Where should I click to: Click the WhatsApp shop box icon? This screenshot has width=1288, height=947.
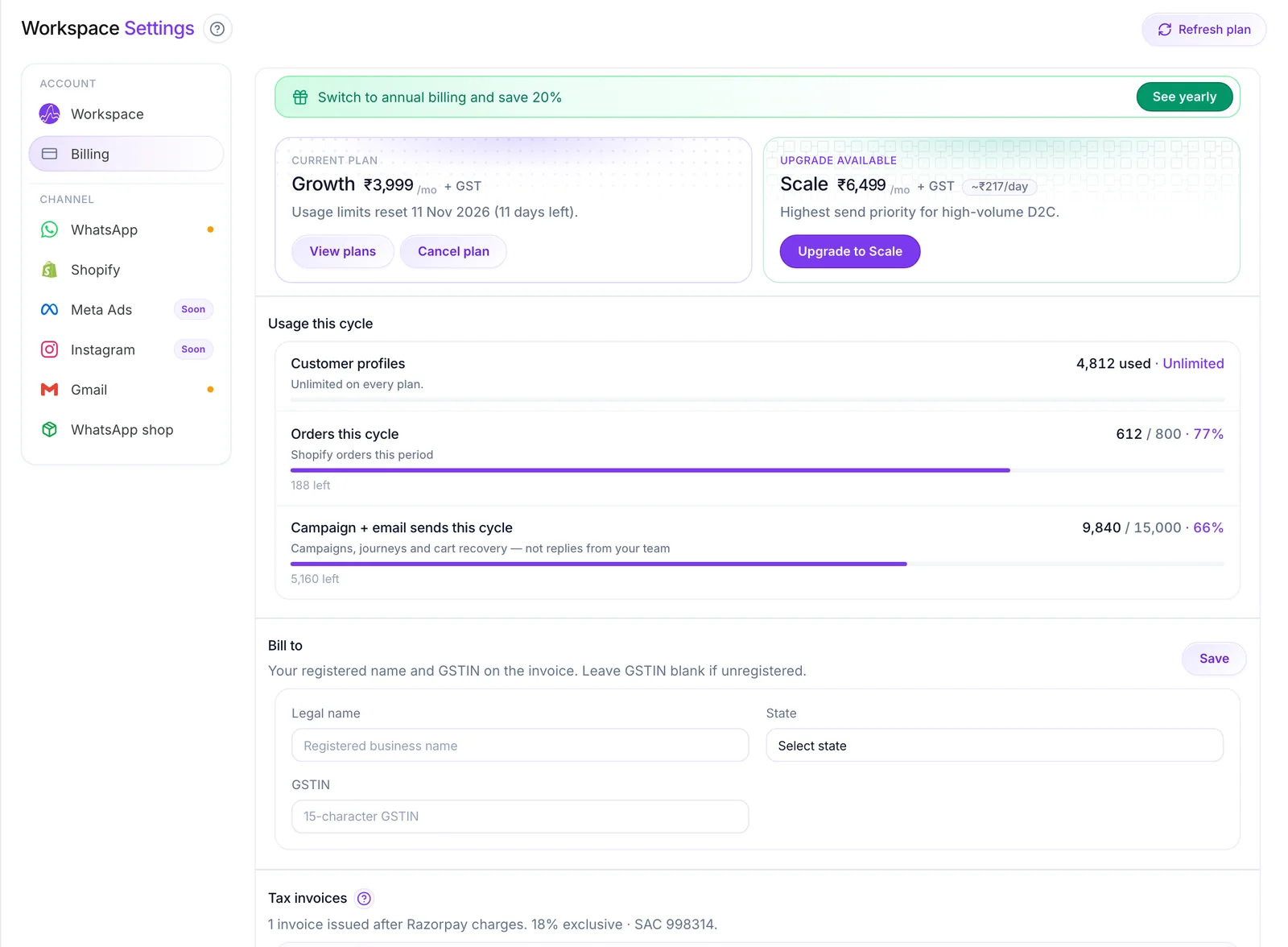50,429
